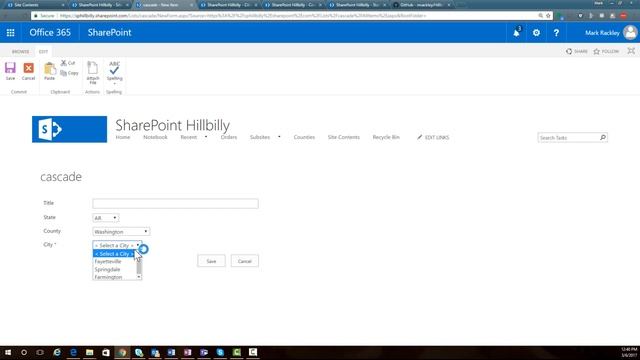Click the SharePoint Hillbilly site title
Viewport: 640px width, 360px height.
coord(173,125)
